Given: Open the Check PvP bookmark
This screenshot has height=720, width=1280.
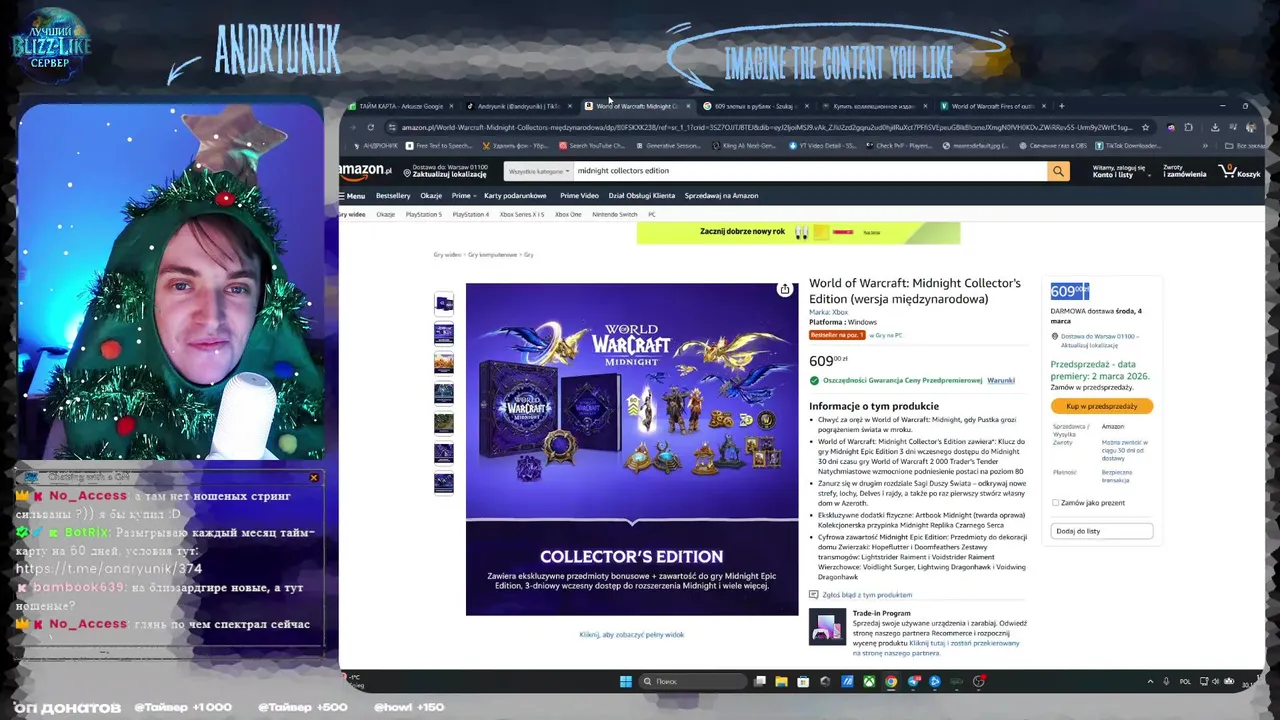Looking at the screenshot, I should [899, 146].
